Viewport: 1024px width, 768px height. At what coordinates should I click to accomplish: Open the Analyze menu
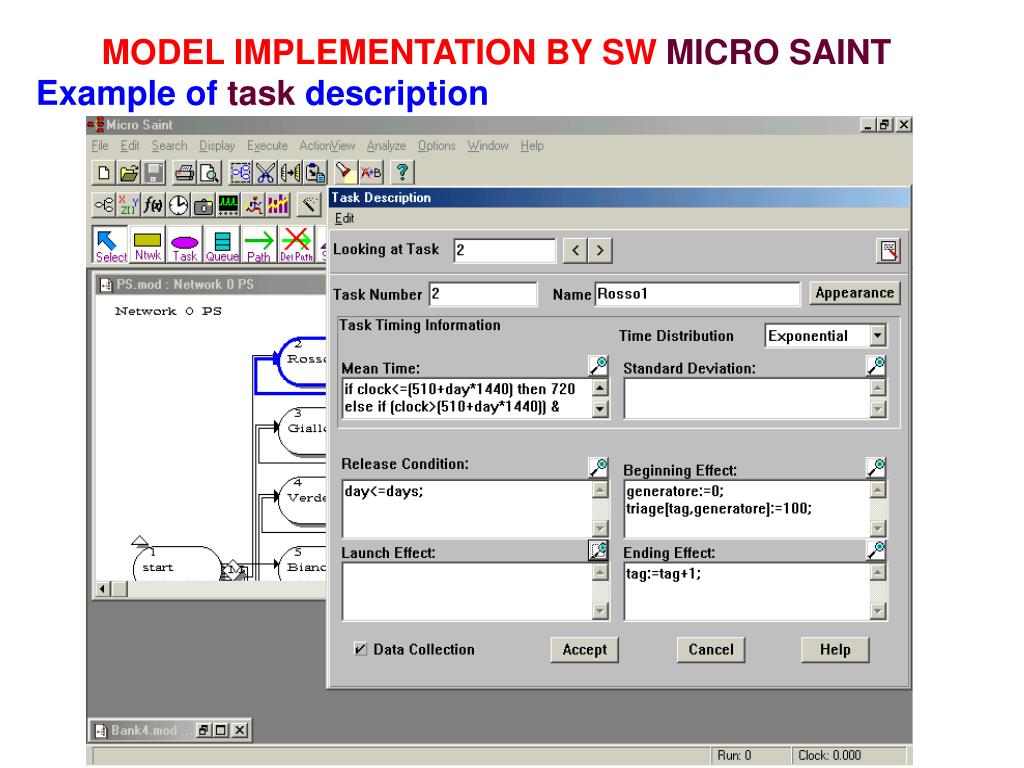386,146
